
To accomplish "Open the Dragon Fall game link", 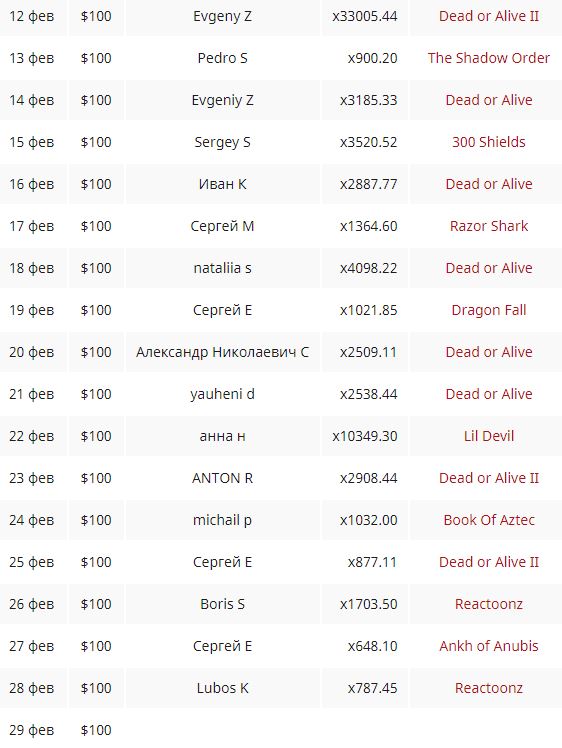I will click(489, 310).
